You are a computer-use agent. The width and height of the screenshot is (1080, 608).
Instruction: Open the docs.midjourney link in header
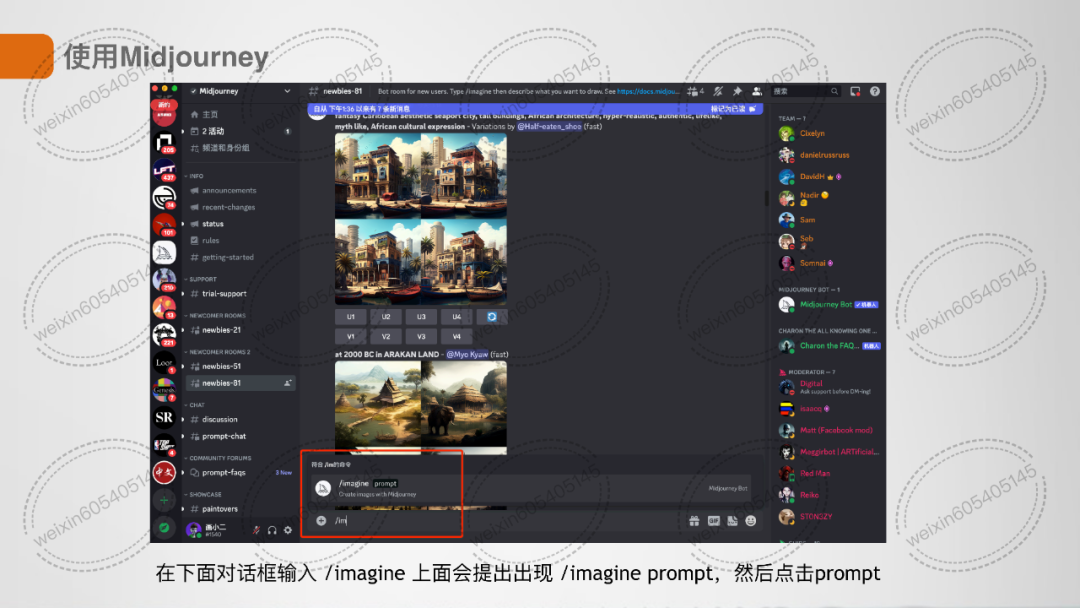click(x=647, y=91)
